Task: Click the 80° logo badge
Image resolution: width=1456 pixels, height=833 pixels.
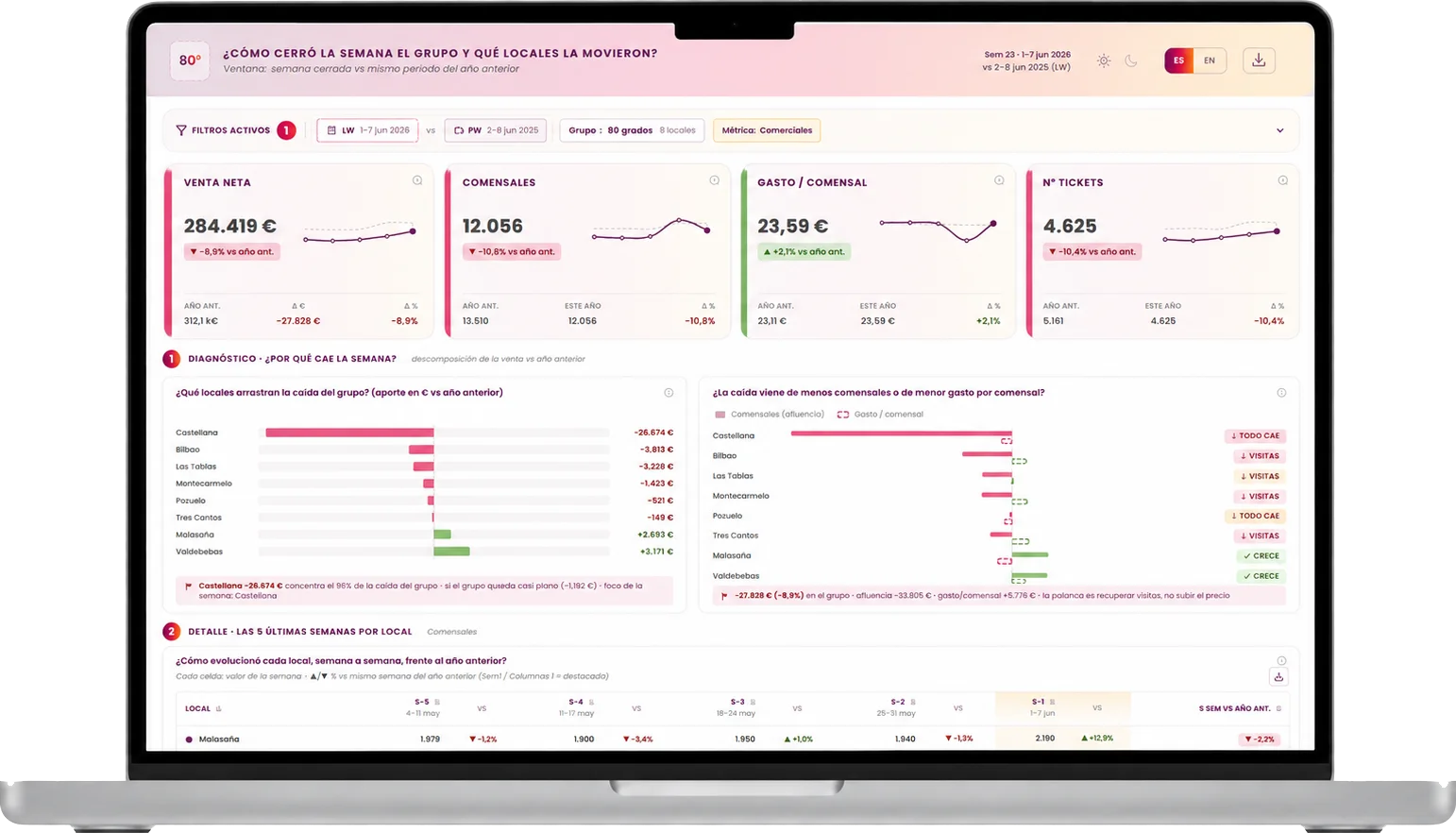Action: (190, 60)
